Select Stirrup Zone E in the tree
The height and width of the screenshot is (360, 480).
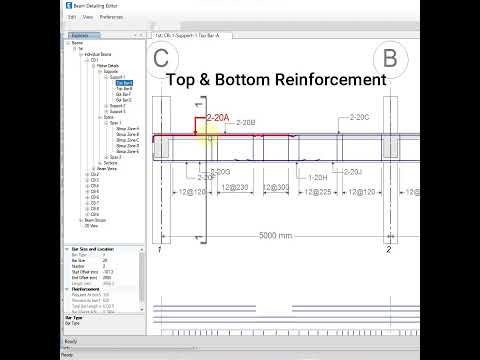coord(128,151)
